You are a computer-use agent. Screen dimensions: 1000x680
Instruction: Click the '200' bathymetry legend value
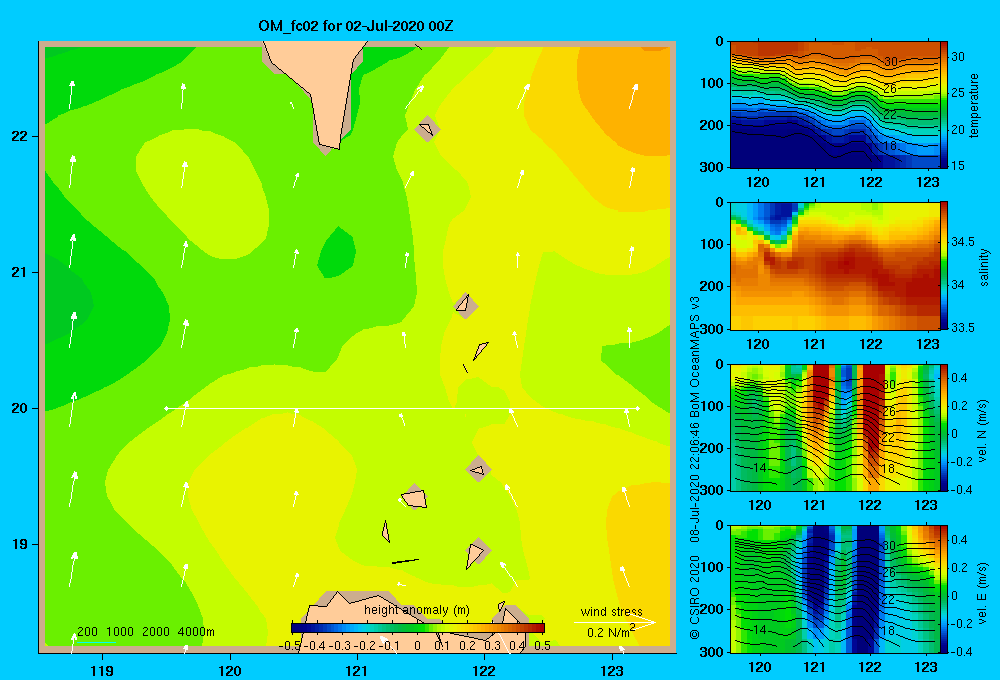(87, 632)
